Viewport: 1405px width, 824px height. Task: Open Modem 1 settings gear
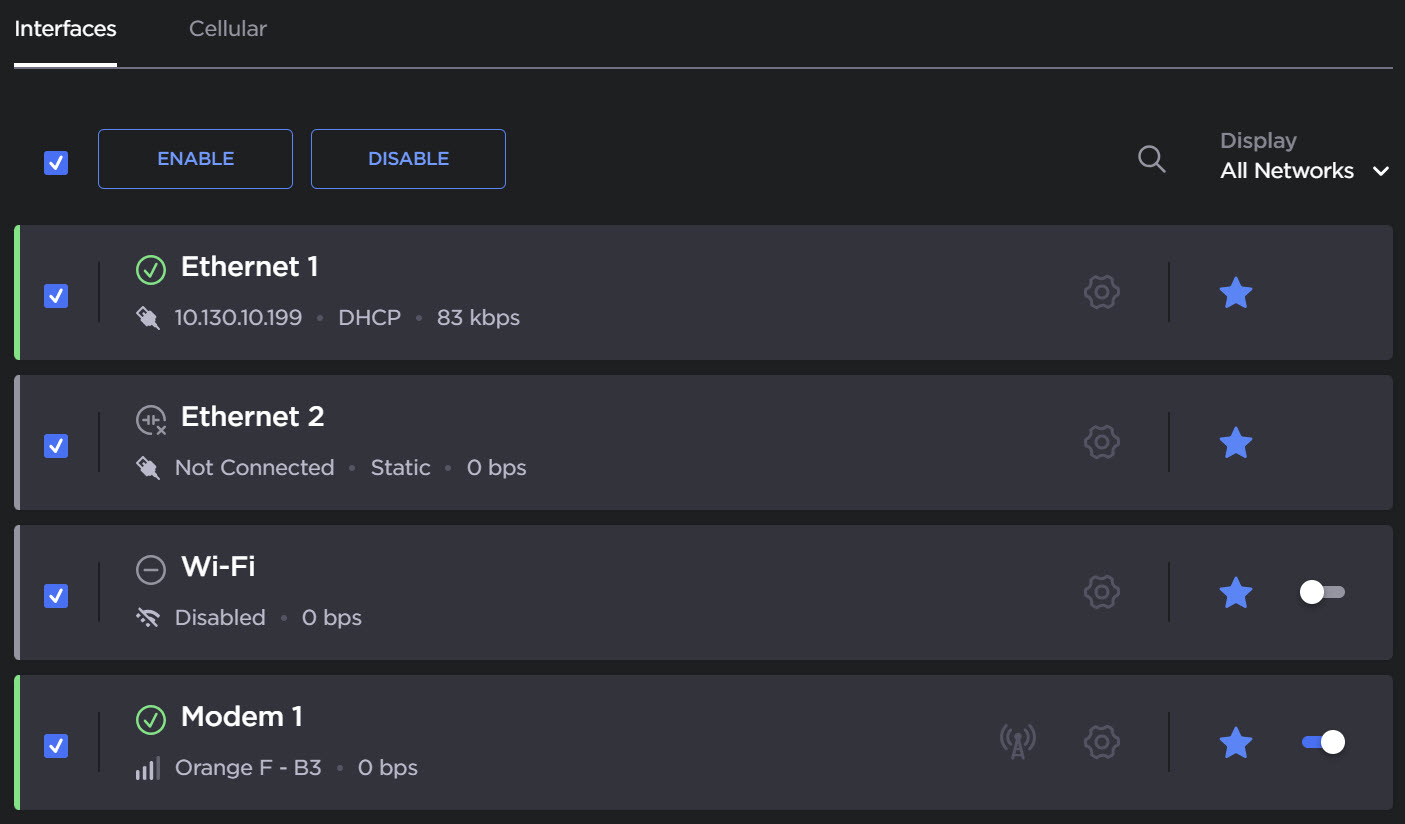(x=1101, y=742)
